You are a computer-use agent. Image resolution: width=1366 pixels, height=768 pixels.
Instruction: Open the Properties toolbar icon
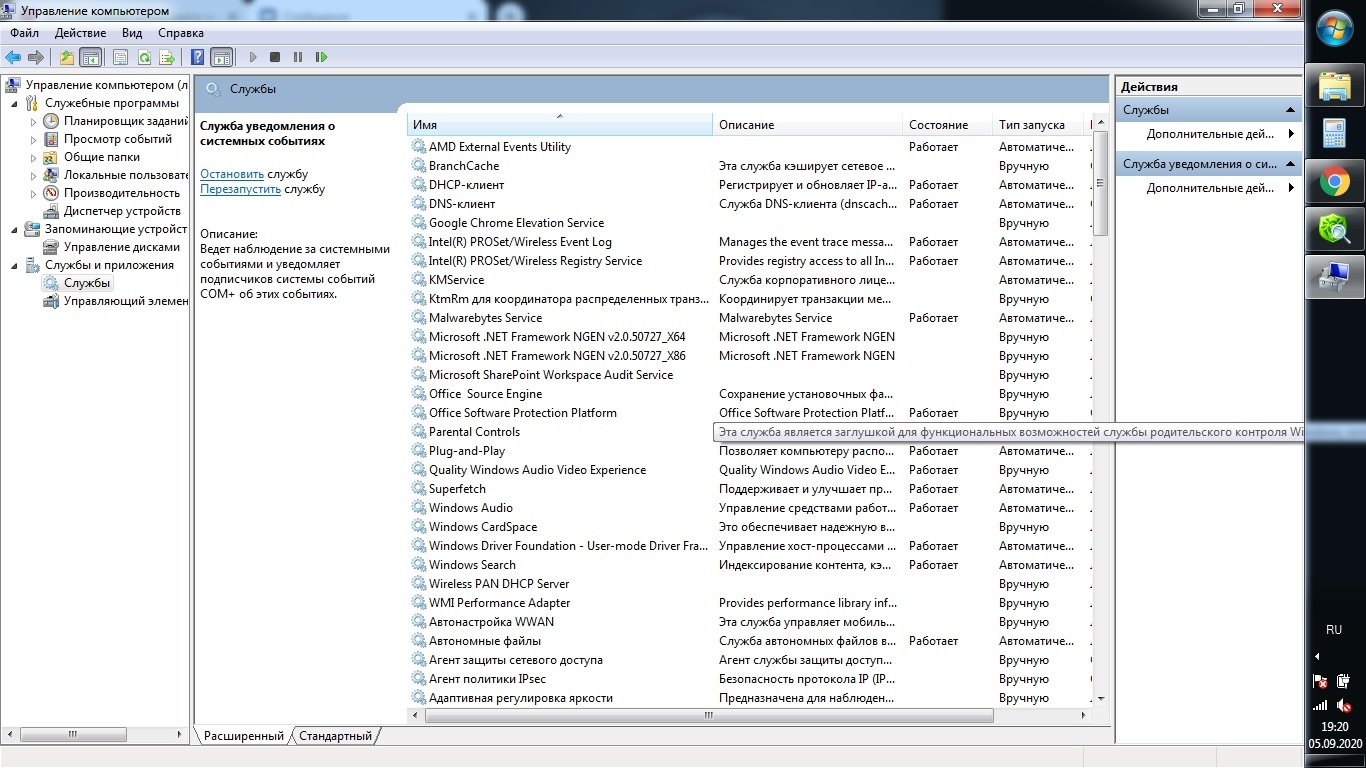coord(121,57)
